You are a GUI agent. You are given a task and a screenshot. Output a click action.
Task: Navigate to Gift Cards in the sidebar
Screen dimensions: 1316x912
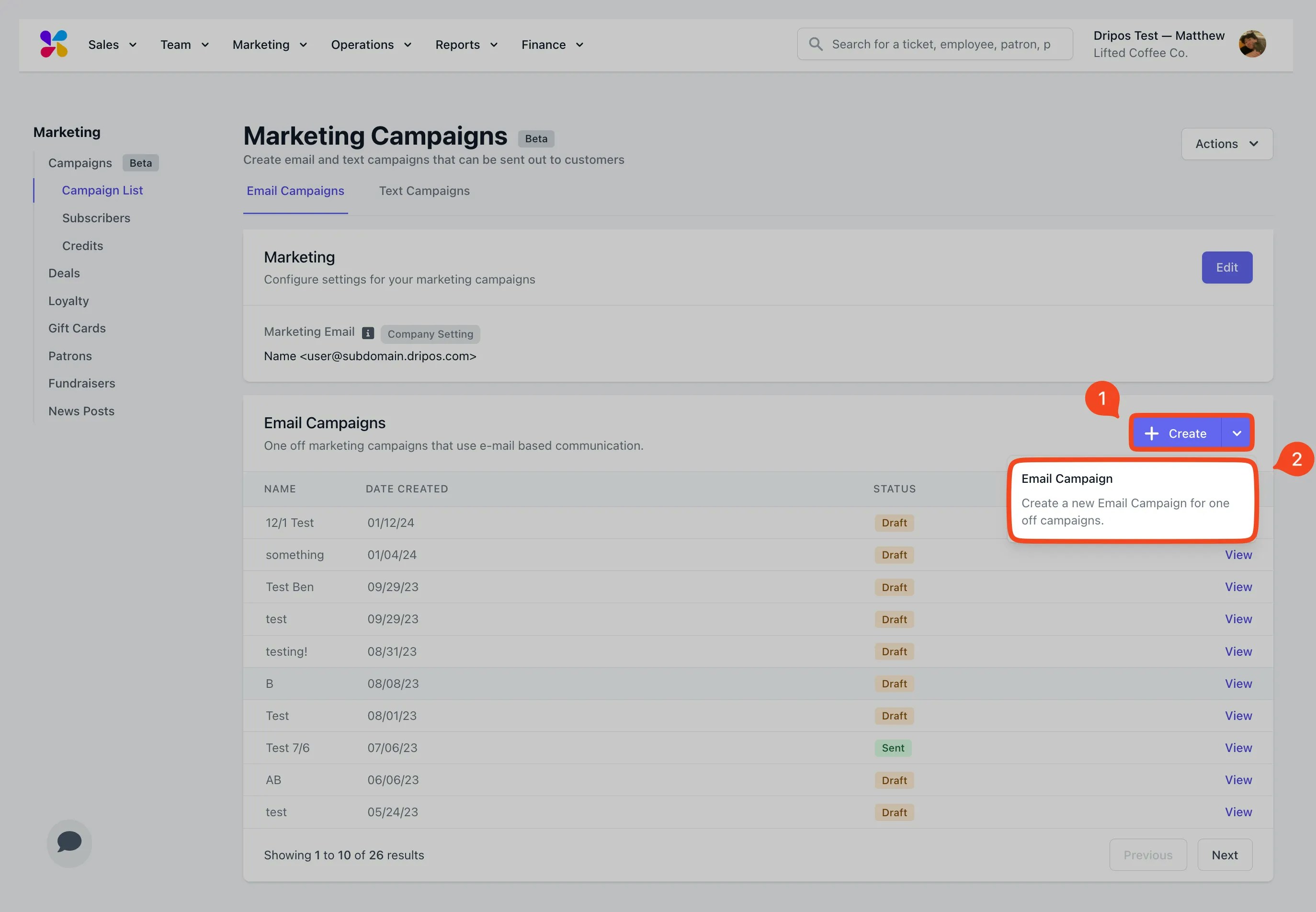(x=77, y=328)
